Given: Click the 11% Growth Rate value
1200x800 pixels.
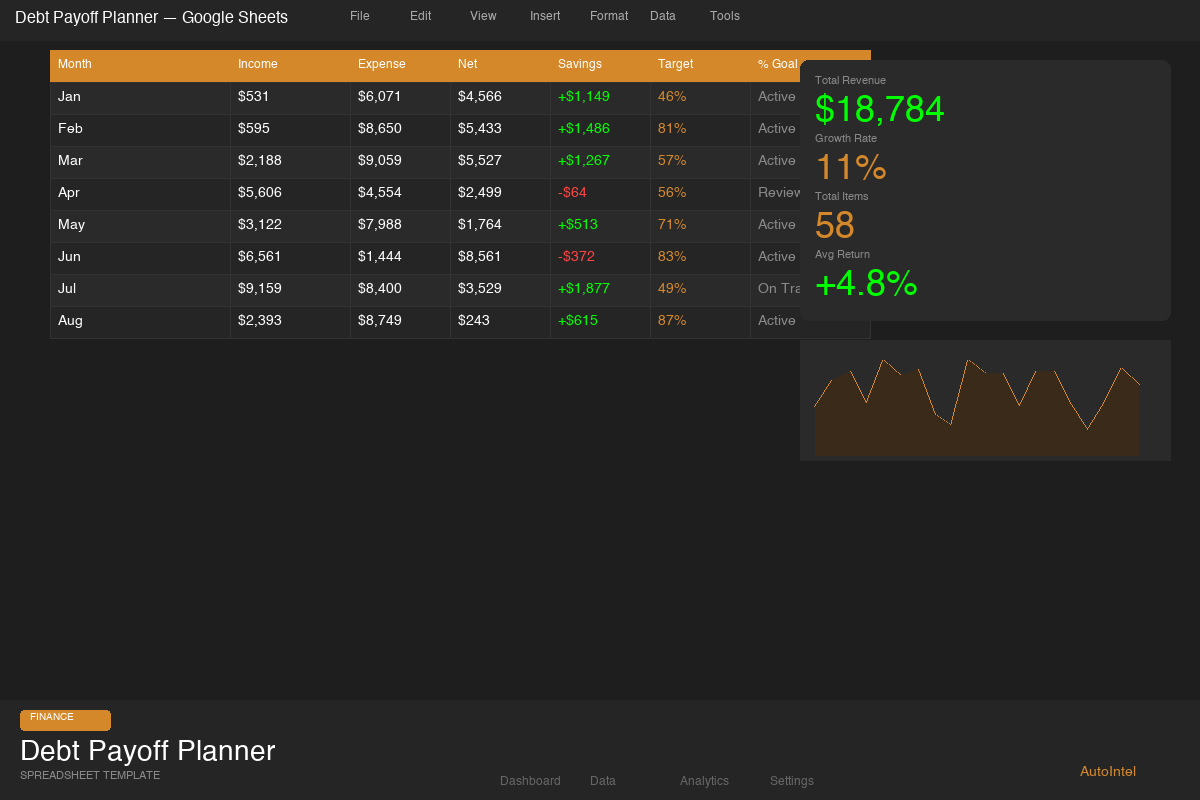Looking at the screenshot, I should (851, 167).
